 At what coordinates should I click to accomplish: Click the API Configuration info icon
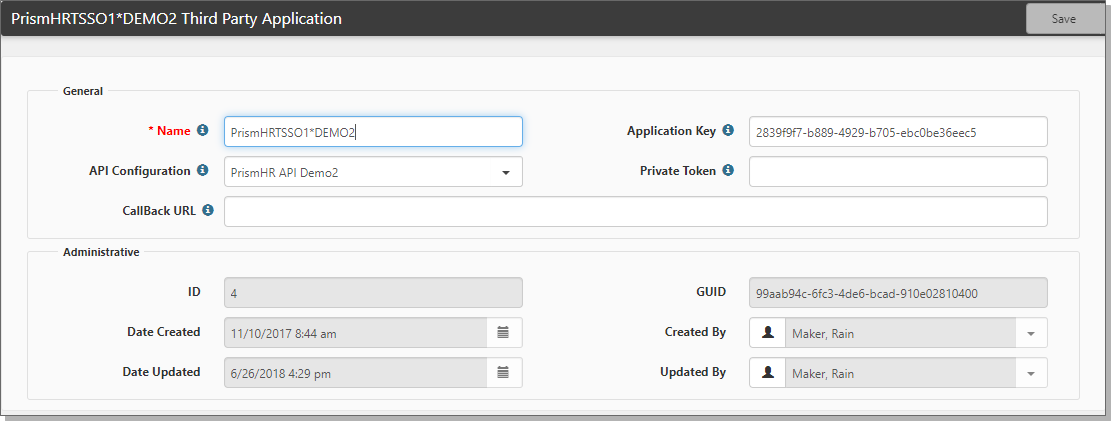click(x=202, y=171)
